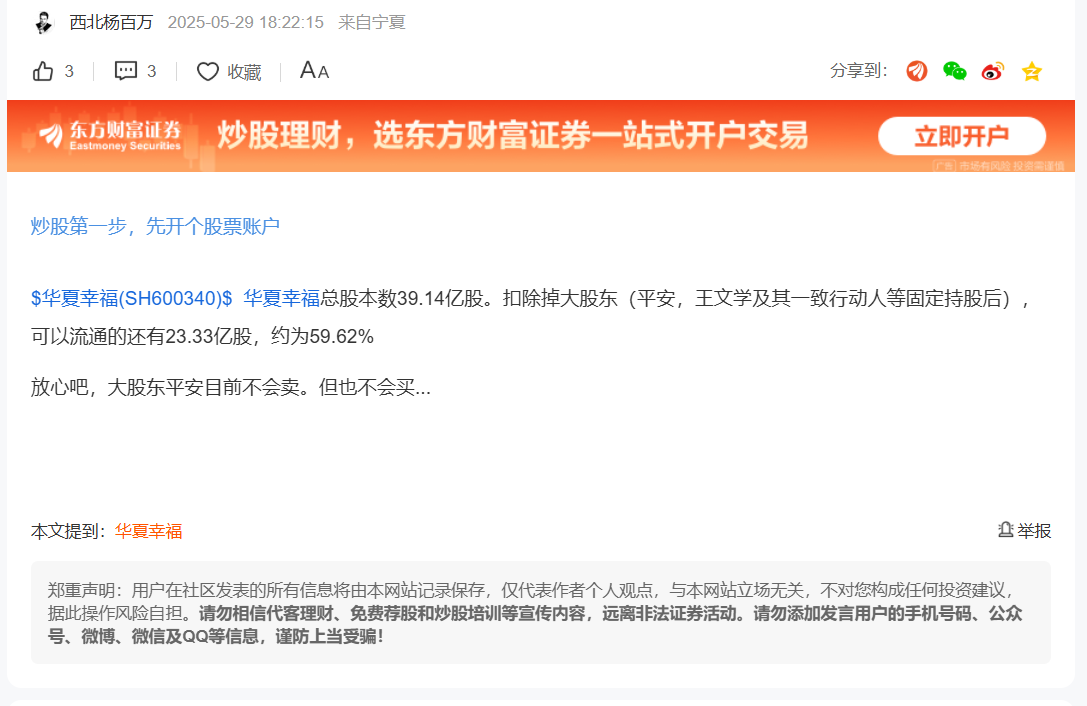Click the author avatar of 西北杨百万
The width and height of the screenshot is (1087, 706).
point(44,22)
